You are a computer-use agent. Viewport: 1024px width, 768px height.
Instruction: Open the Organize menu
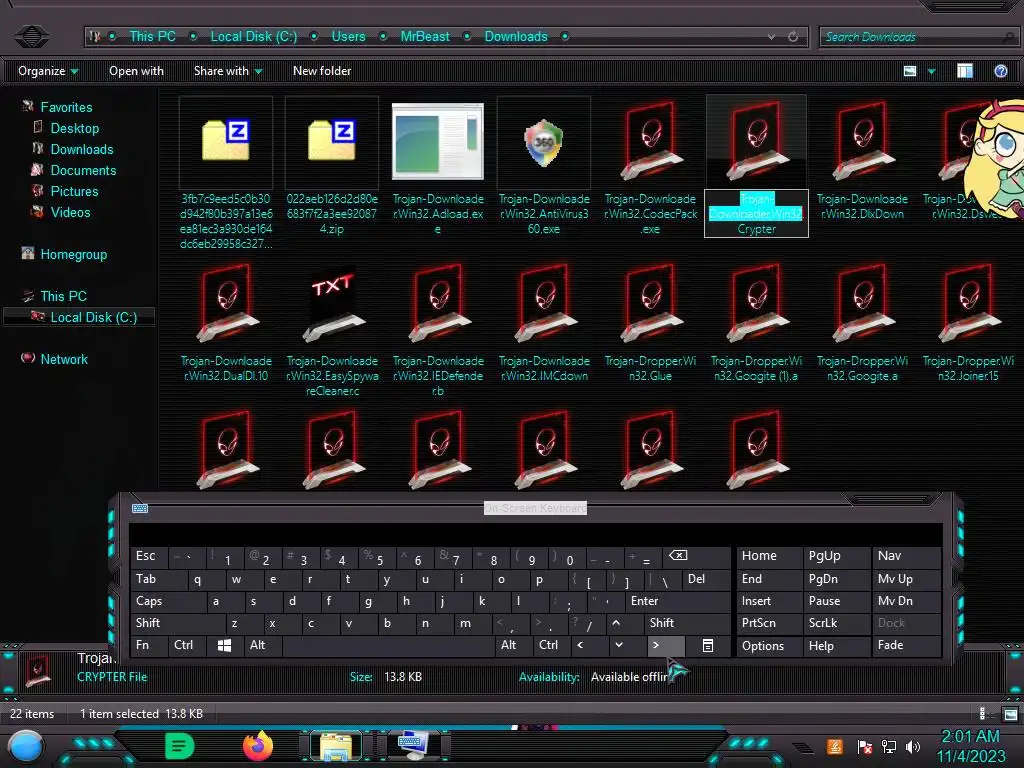point(48,71)
